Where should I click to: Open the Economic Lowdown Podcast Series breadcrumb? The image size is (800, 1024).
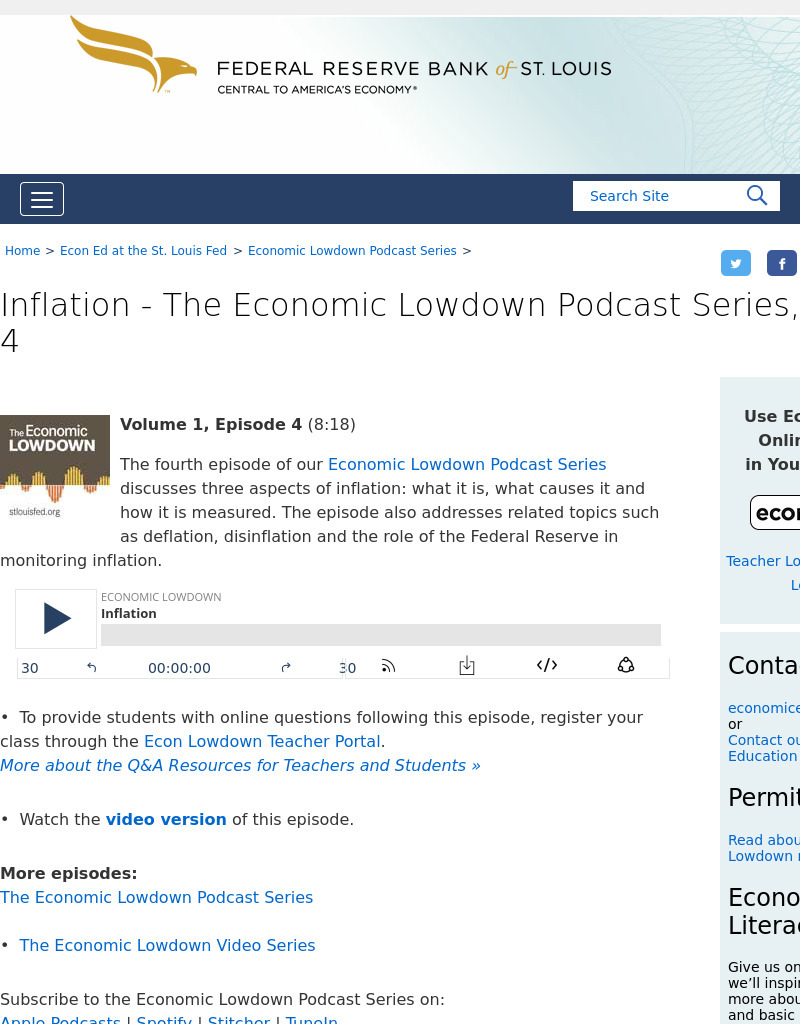(x=352, y=251)
